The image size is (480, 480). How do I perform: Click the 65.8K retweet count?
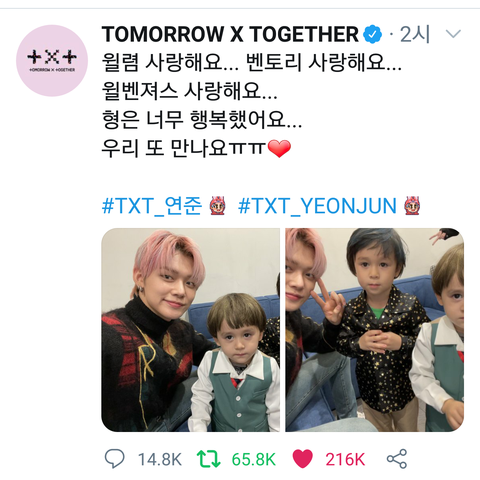[254, 460]
